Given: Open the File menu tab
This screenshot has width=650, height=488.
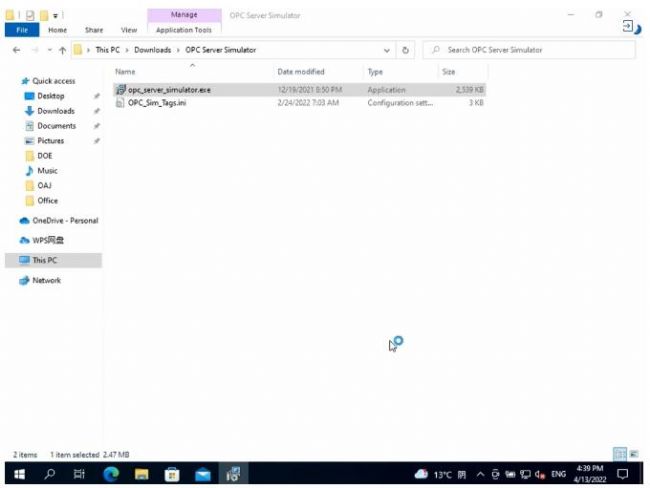Looking at the screenshot, I should click(x=22, y=30).
